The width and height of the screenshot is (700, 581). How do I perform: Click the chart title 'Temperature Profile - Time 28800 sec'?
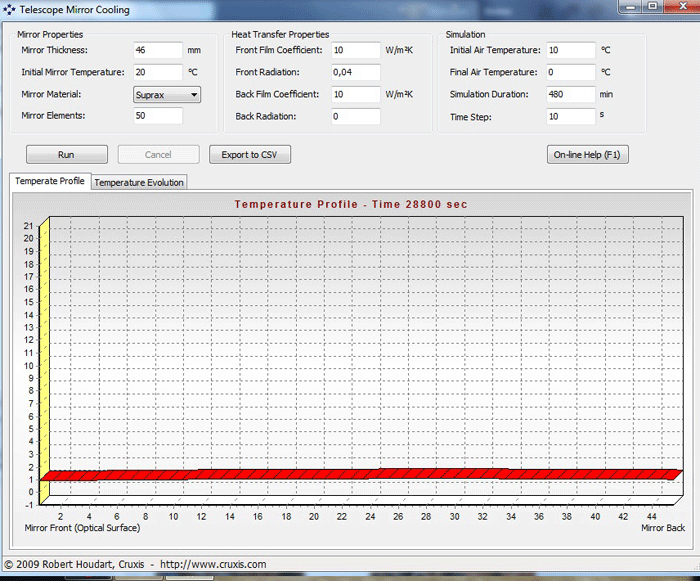click(351, 205)
